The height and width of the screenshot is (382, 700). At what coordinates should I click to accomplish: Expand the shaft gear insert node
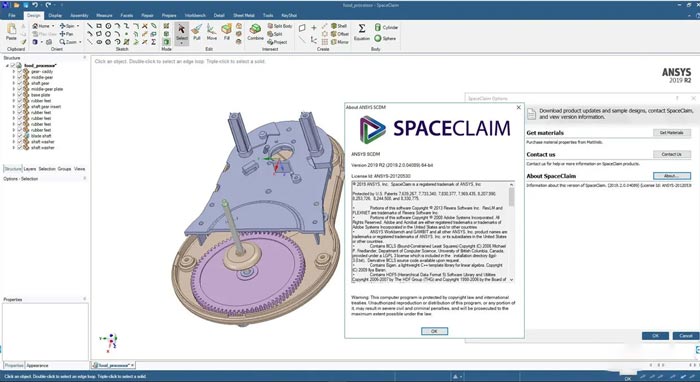click(x=13, y=107)
